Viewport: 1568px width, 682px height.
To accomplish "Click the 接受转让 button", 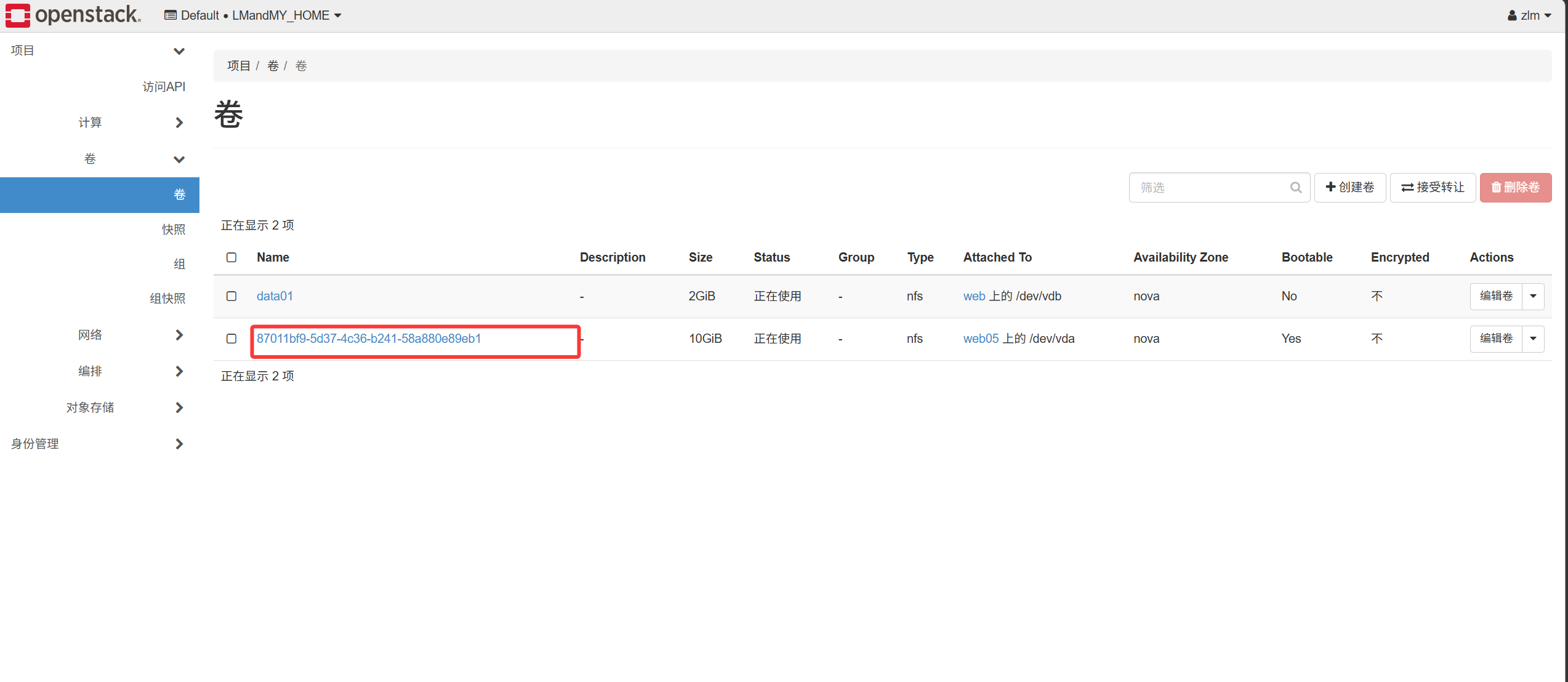I will [1433, 188].
